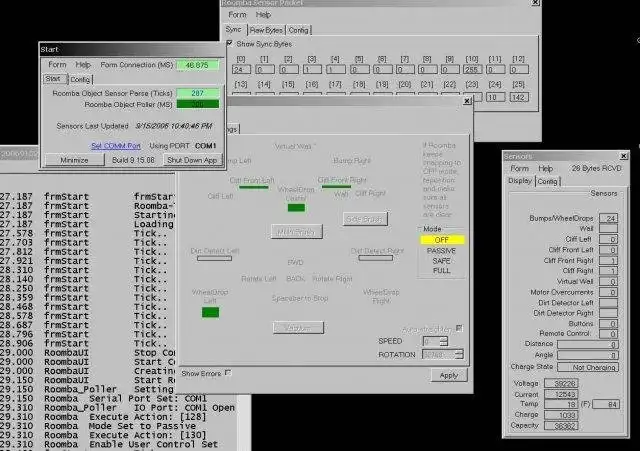Image resolution: width=640 pixels, height=451 pixels.
Task: Click byte field [25] showing 142
Action: 519,97
